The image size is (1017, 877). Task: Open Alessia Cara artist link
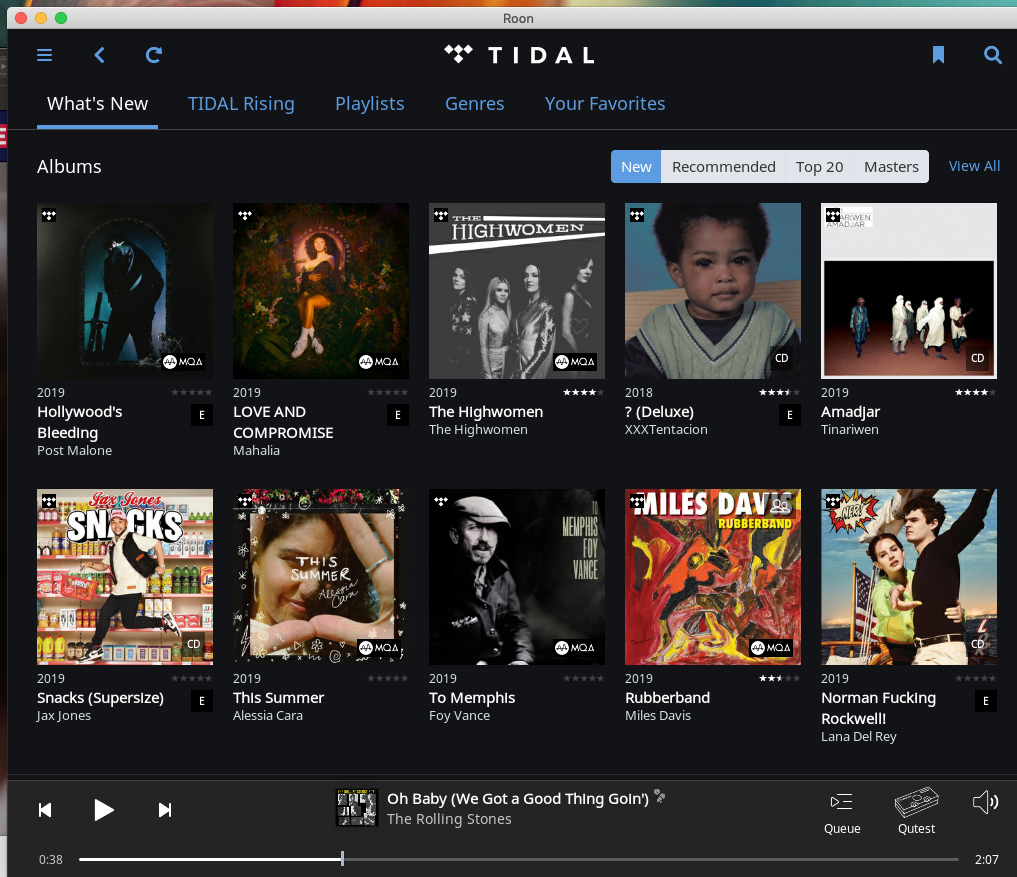click(268, 715)
